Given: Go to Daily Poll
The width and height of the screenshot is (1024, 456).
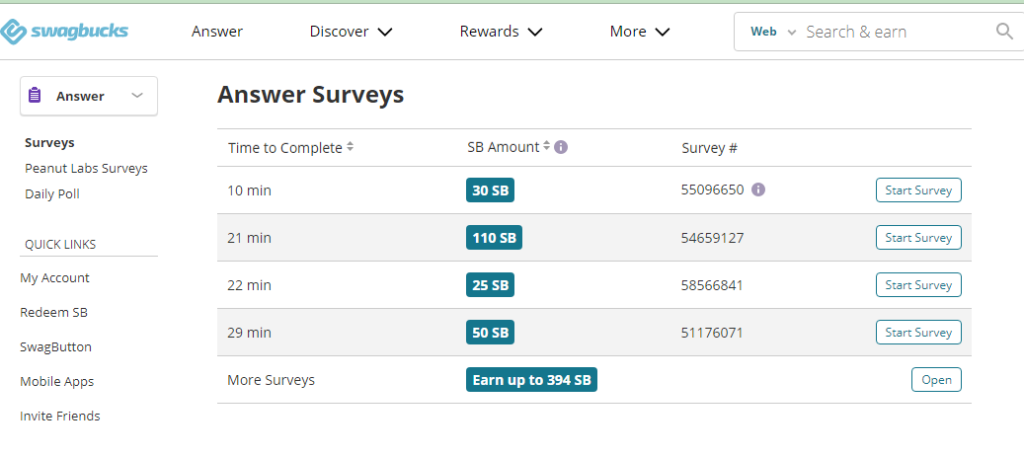Looking at the screenshot, I should pos(52,194).
